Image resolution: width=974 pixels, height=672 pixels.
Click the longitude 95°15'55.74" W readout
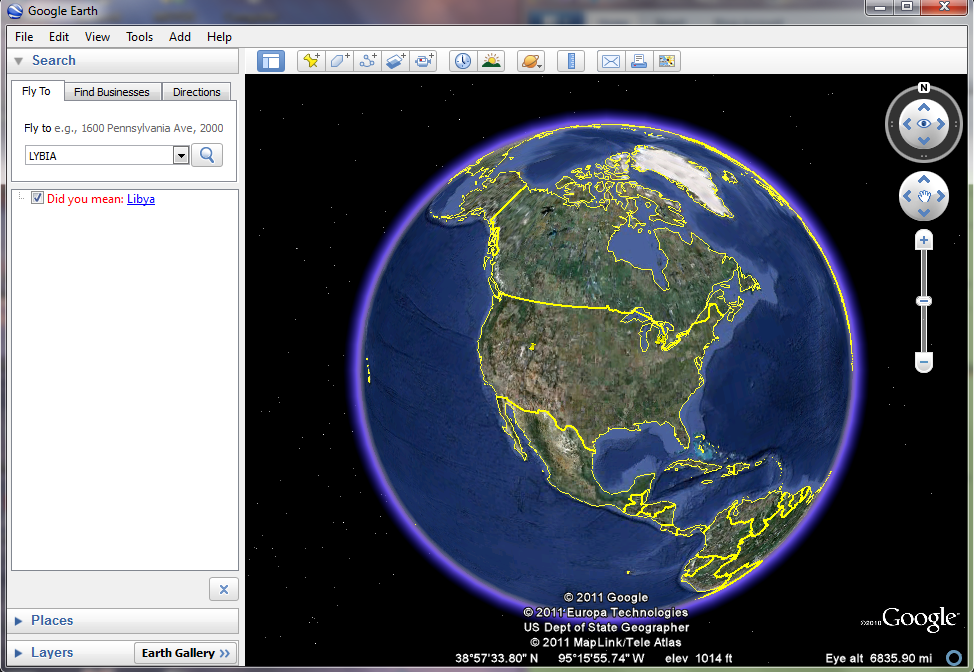tap(601, 658)
